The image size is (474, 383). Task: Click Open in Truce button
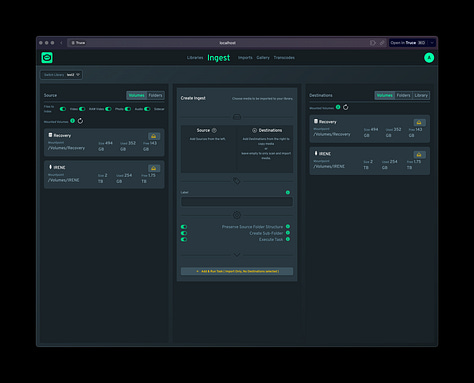tap(408, 43)
